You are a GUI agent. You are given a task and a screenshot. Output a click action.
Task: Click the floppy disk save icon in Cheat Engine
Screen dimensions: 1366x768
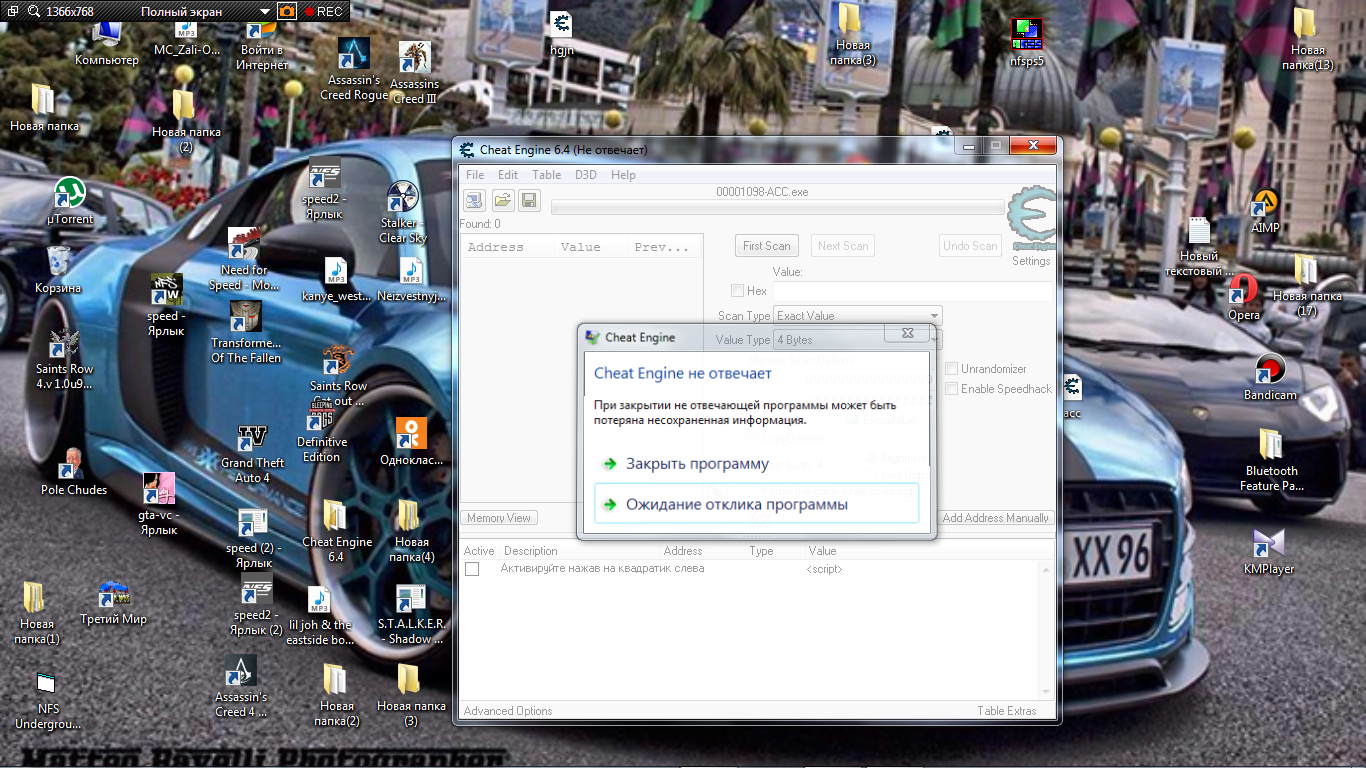529,200
